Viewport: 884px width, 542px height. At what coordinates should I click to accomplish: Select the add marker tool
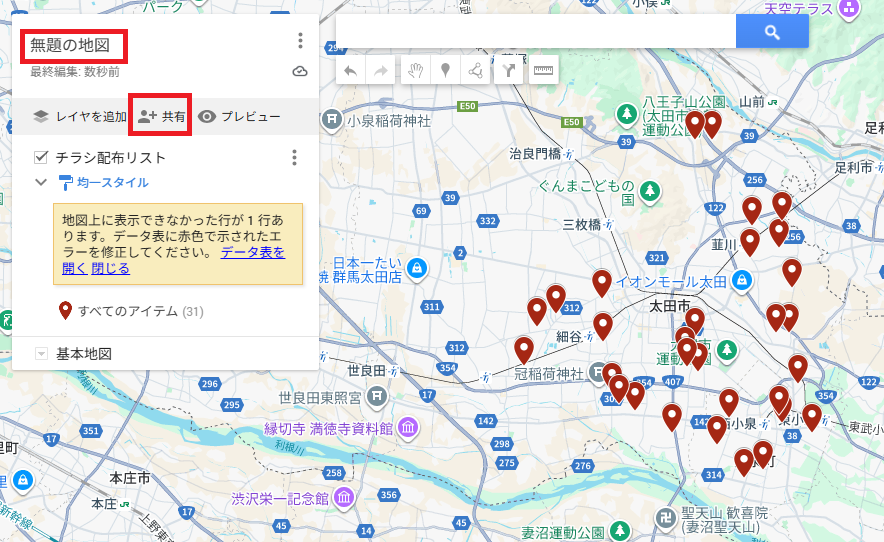445,71
